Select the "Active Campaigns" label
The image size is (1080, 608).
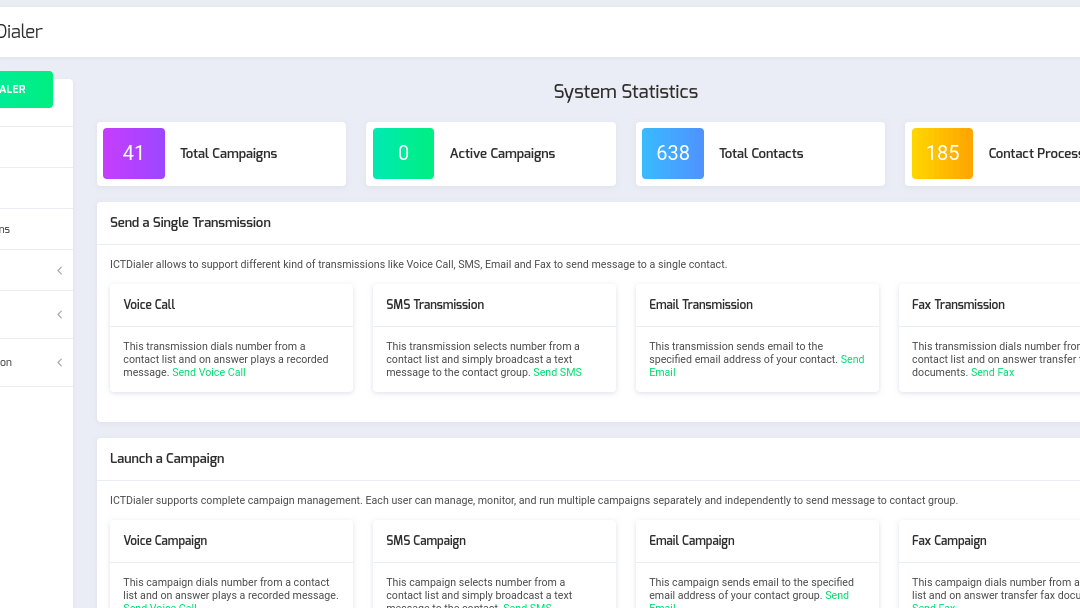pos(502,154)
